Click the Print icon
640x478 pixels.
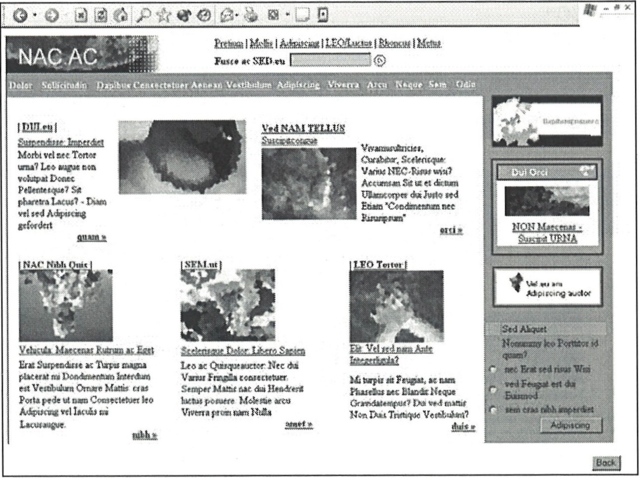(x=251, y=16)
